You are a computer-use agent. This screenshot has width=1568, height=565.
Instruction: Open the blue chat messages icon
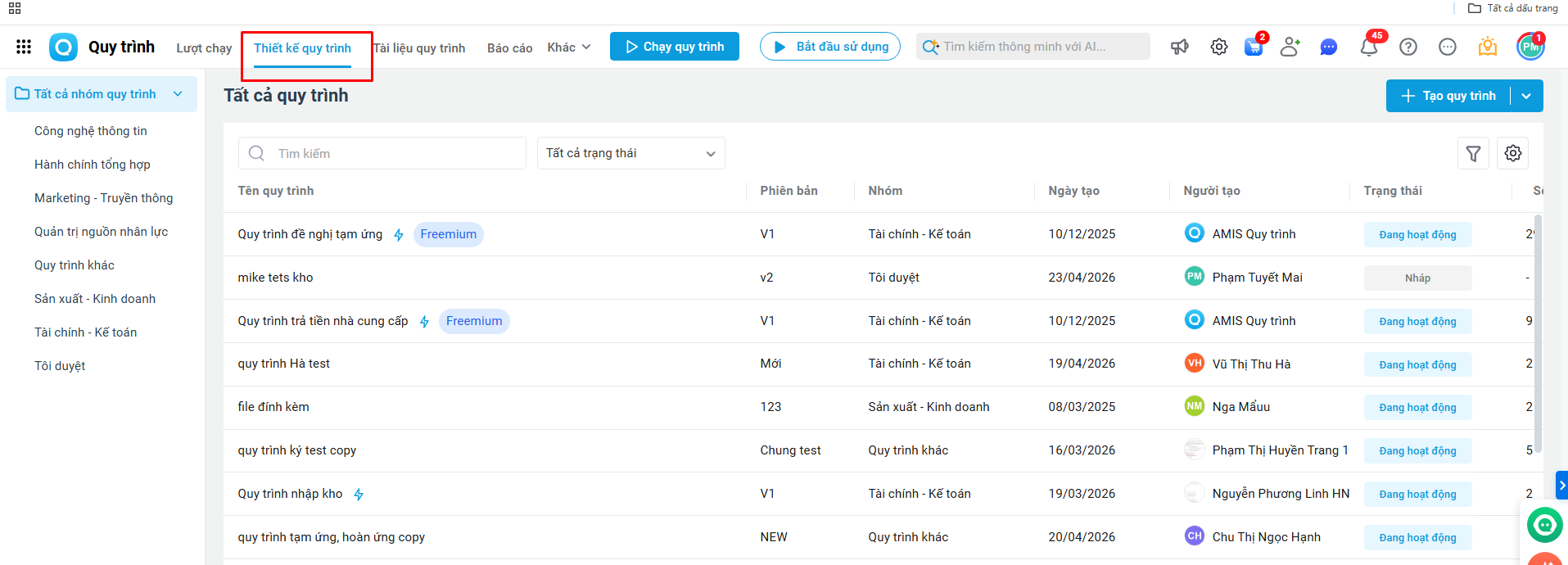pyautogui.click(x=1328, y=47)
